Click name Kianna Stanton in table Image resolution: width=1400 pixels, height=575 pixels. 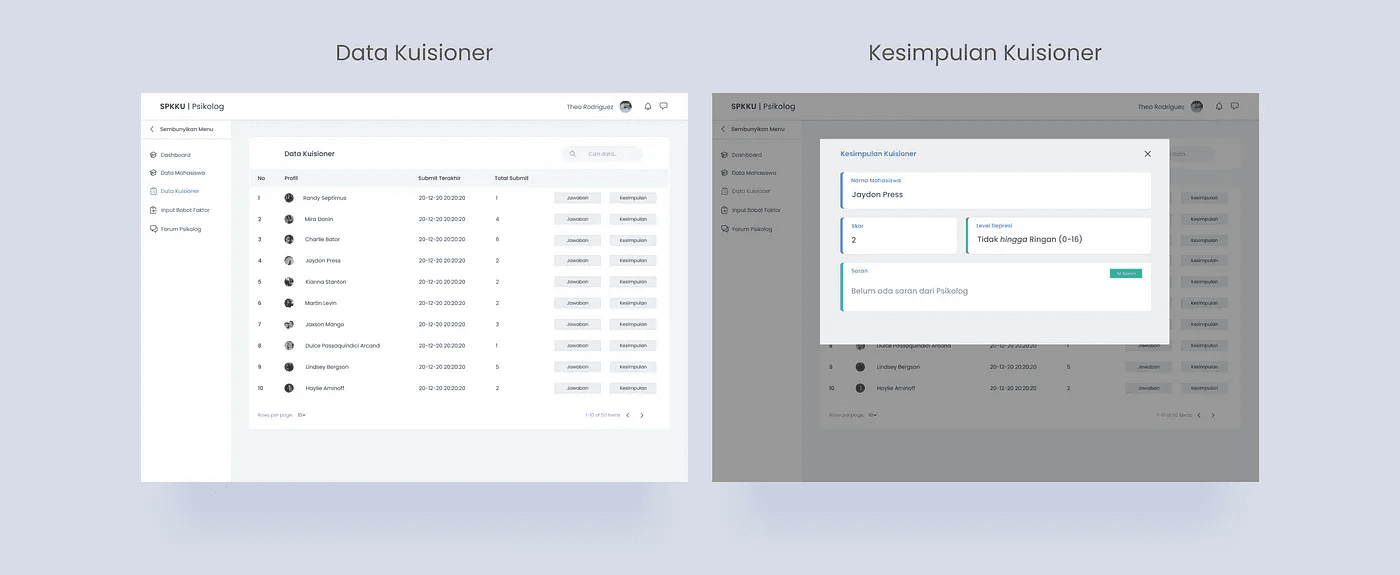click(x=324, y=282)
